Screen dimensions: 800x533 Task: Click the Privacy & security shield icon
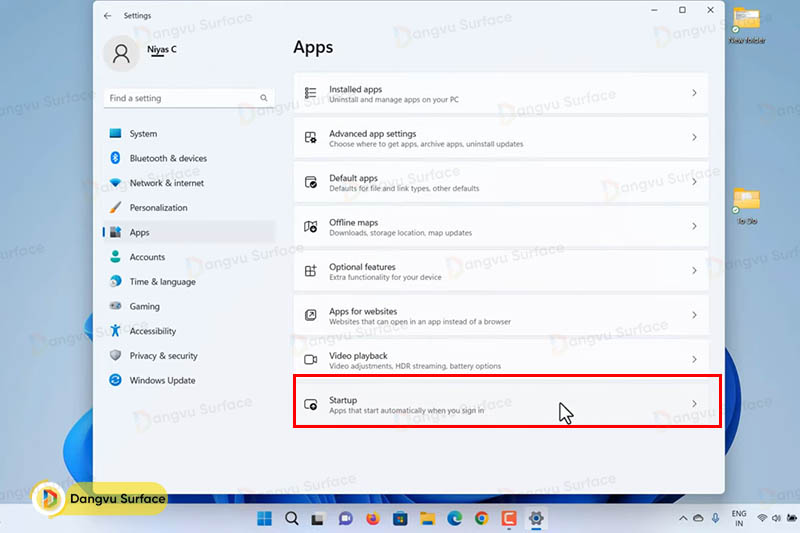click(115, 356)
